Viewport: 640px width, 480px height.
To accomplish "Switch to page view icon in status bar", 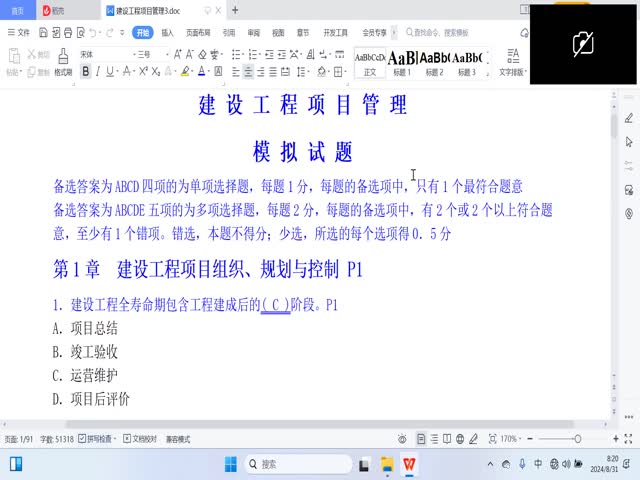I will [x=421, y=439].
